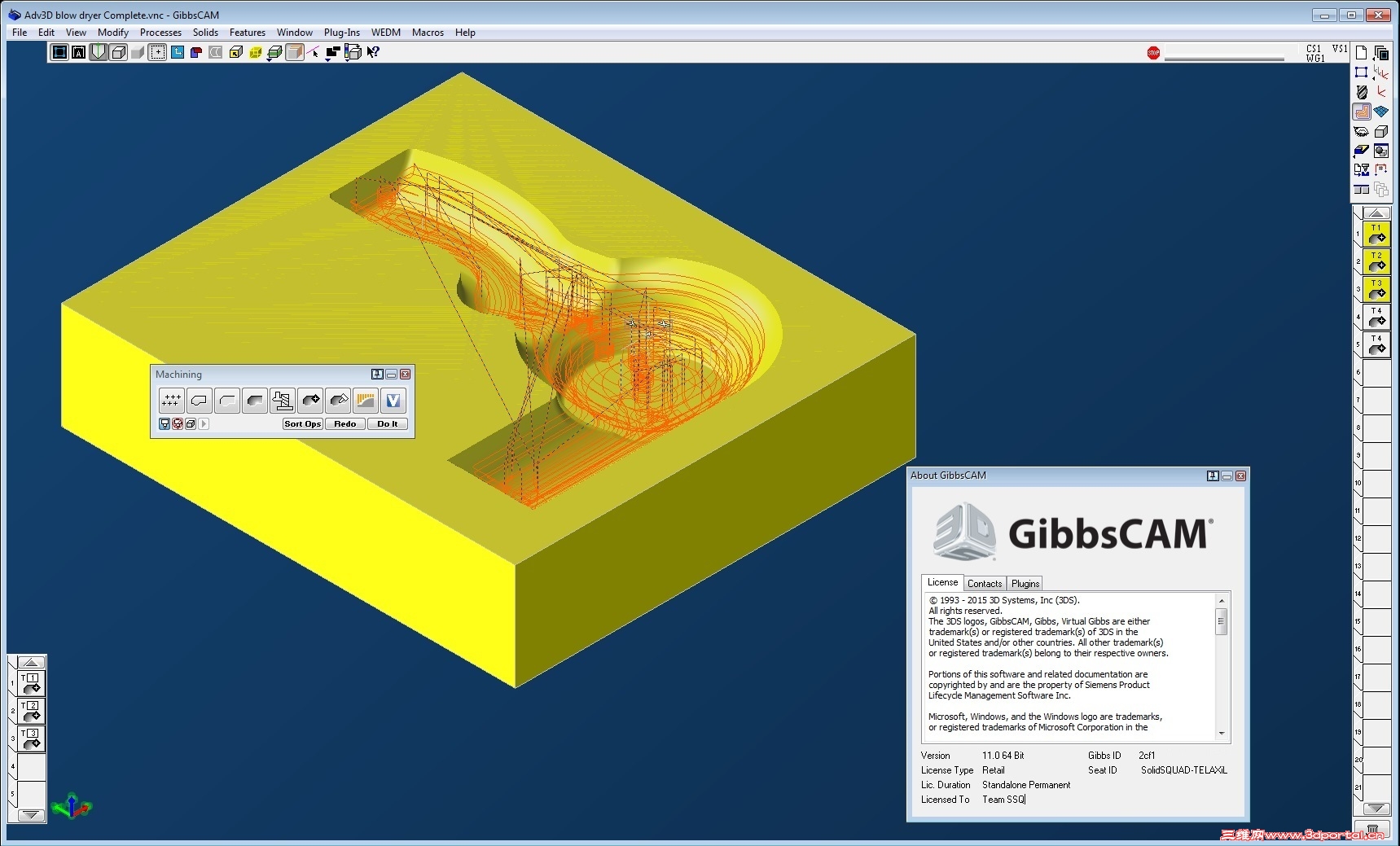Select the T3 tile in the right tool list
1400x846 pixels.
click(1376, 289)
